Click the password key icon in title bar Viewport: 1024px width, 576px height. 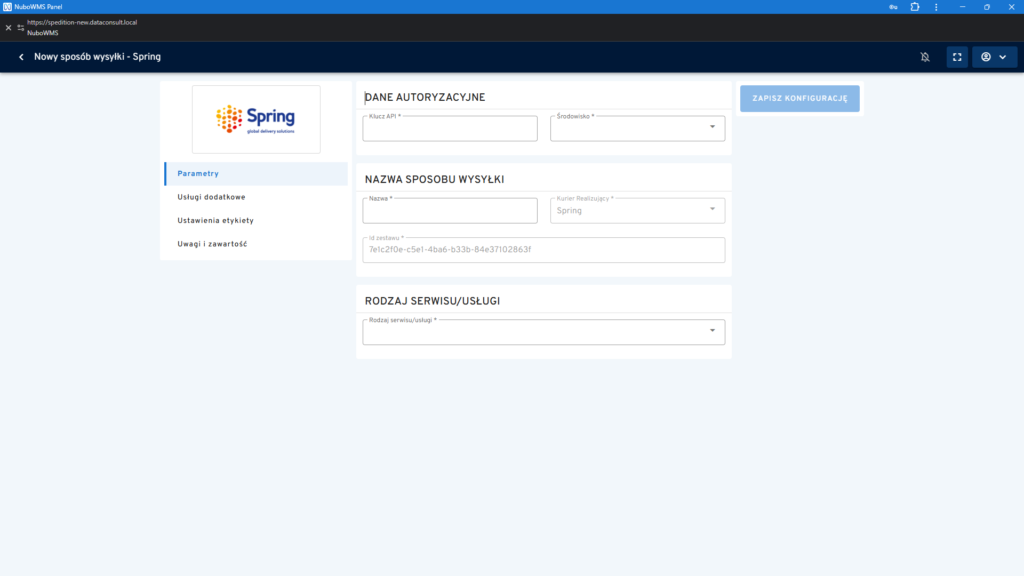(893, 7)
